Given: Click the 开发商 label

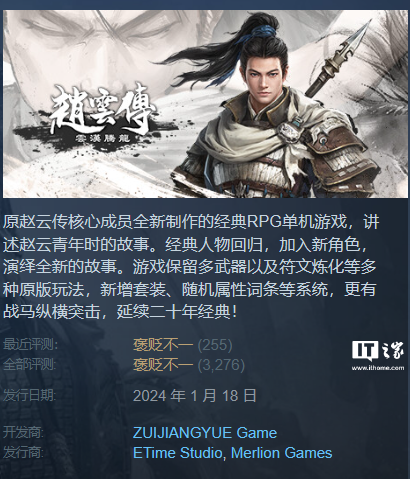Looking at the screenshot, I should click(23, 433).
